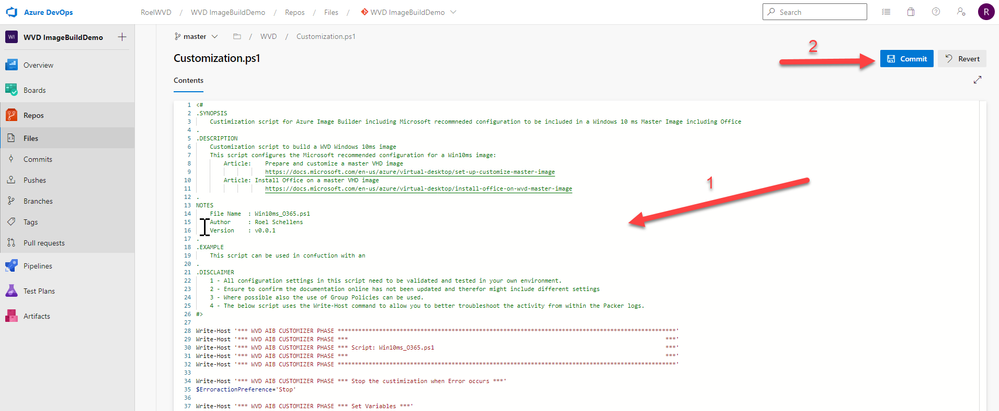Viewport: 999px width, 411px height.
Task: Click Customization.ps1 in the file path
Action: [x=326, y=36]
